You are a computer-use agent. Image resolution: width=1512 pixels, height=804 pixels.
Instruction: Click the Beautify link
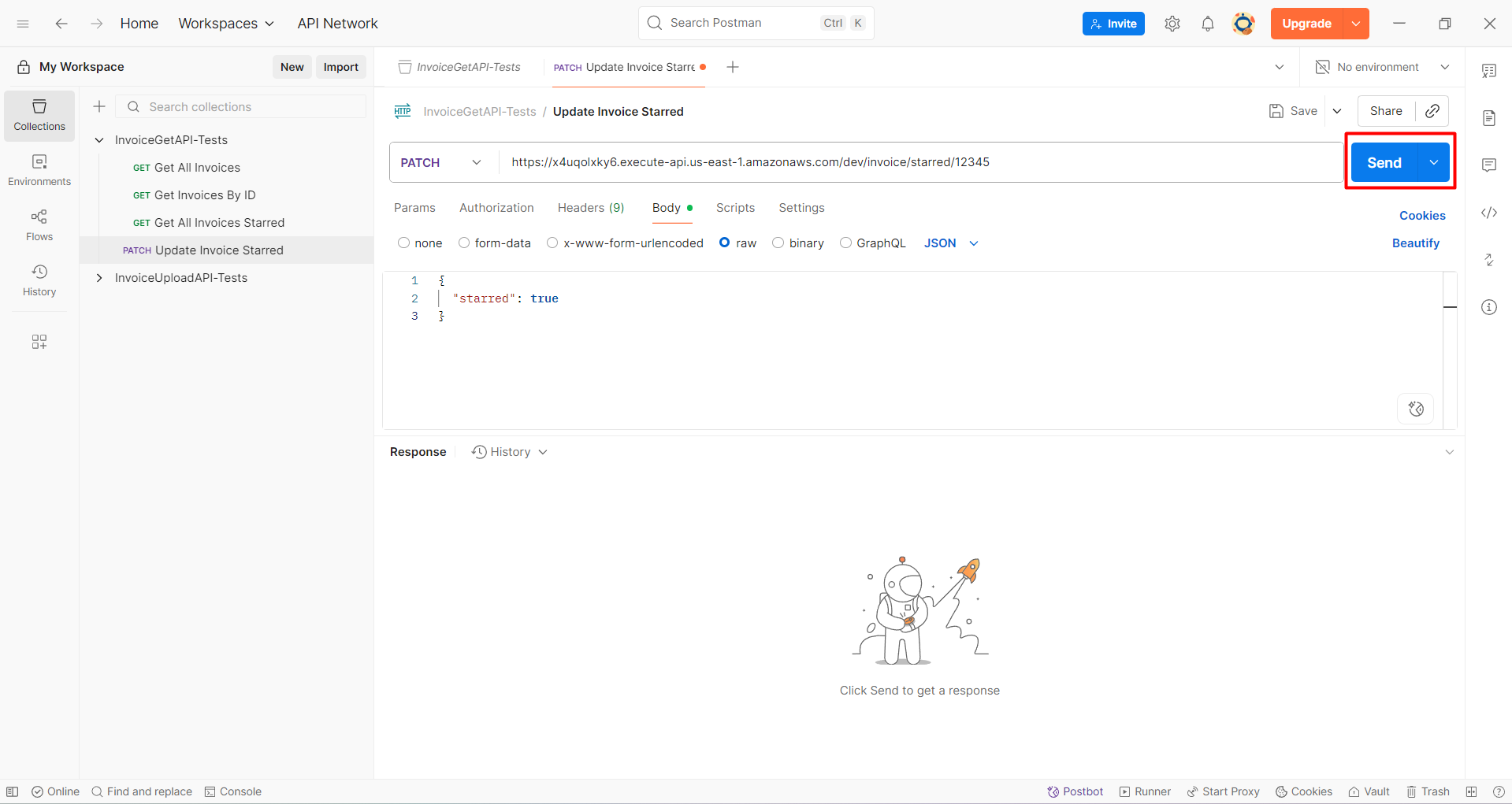pyautogui.click(x=1415, y=243)
